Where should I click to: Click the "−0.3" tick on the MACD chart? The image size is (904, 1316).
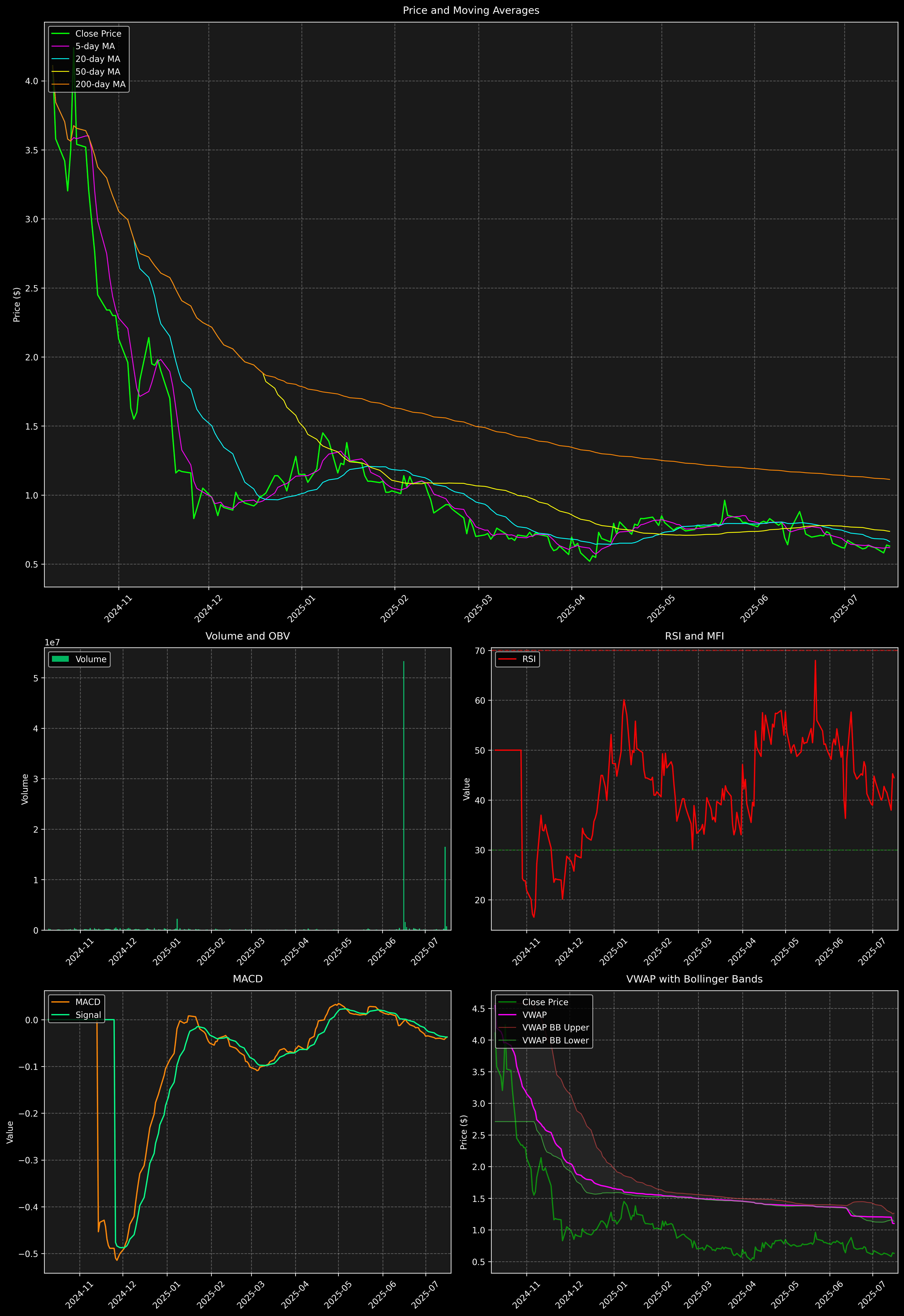(29, 1160)
